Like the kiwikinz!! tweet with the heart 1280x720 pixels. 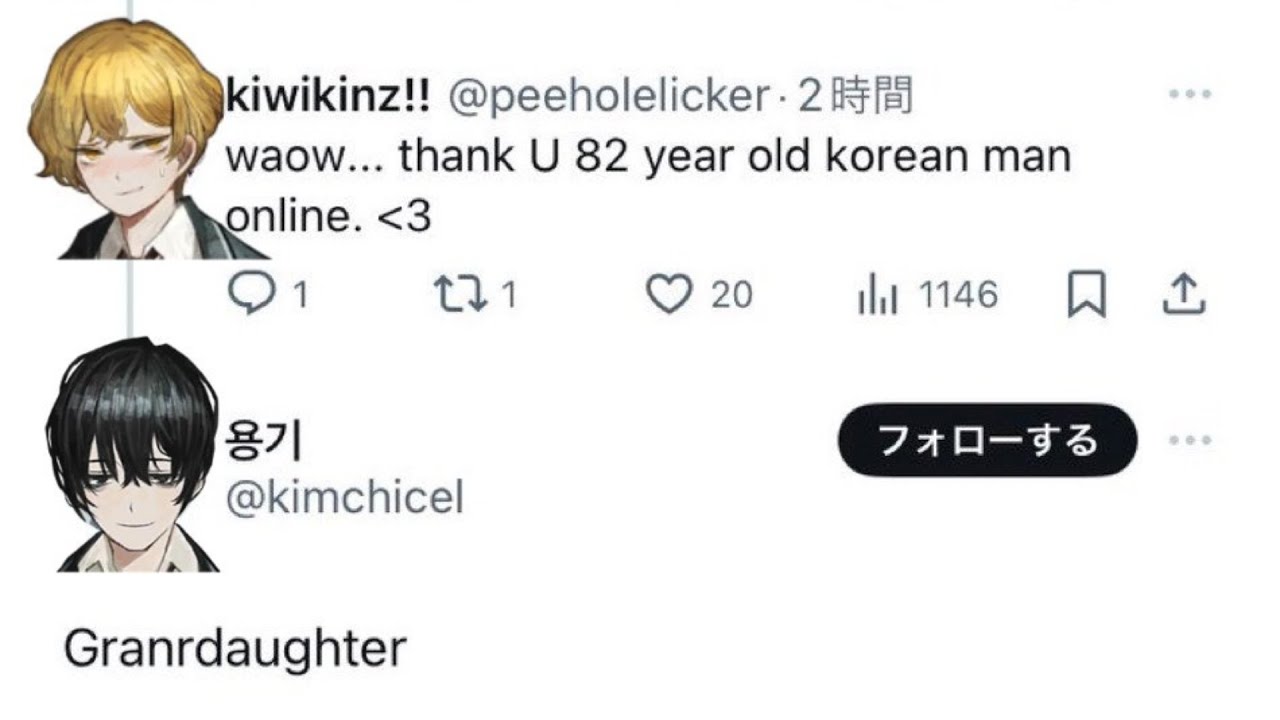[x=669, y=295]
